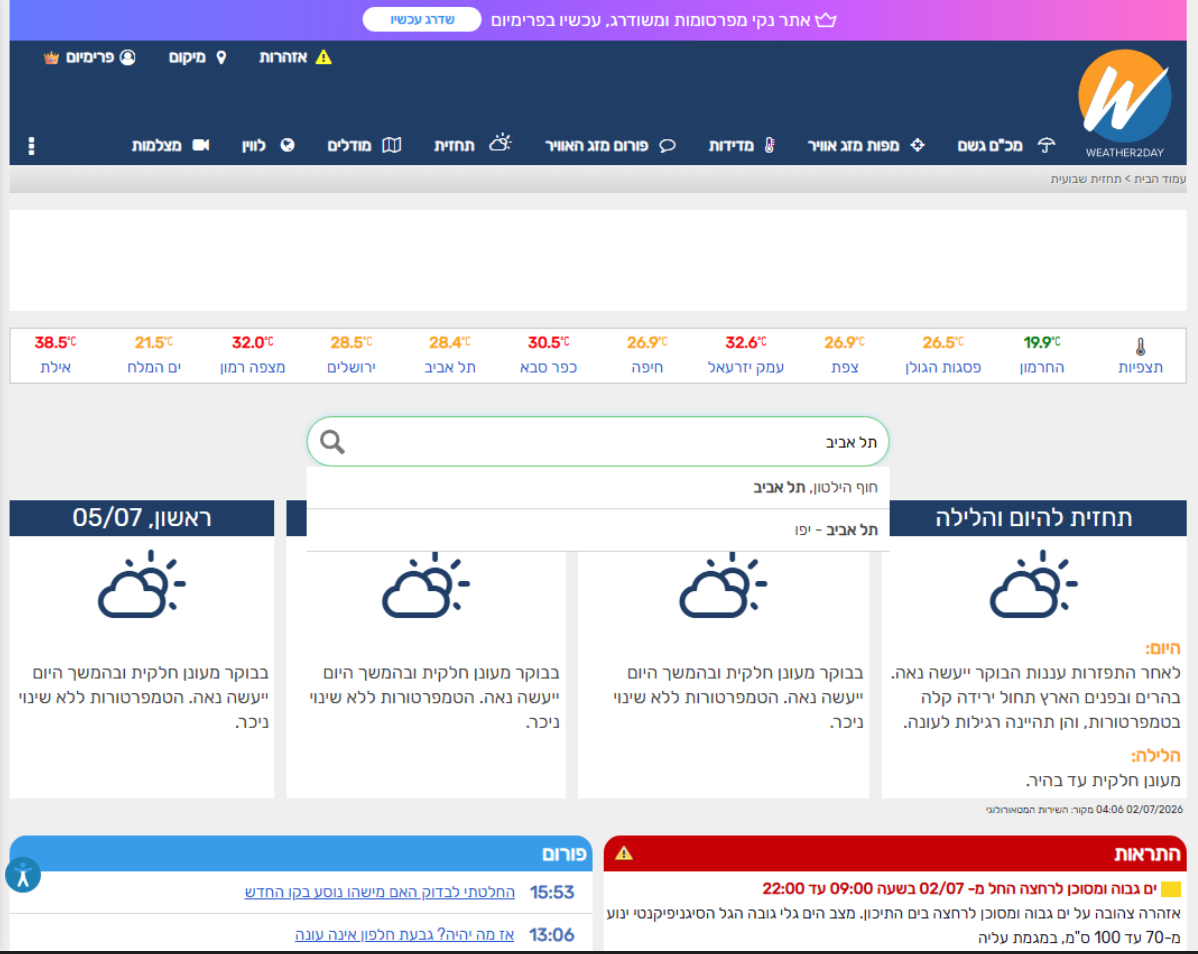The height and width of the screenshot is (954, 1198).
Task: Click the globe satellite icon
Action: click(287, 145)
